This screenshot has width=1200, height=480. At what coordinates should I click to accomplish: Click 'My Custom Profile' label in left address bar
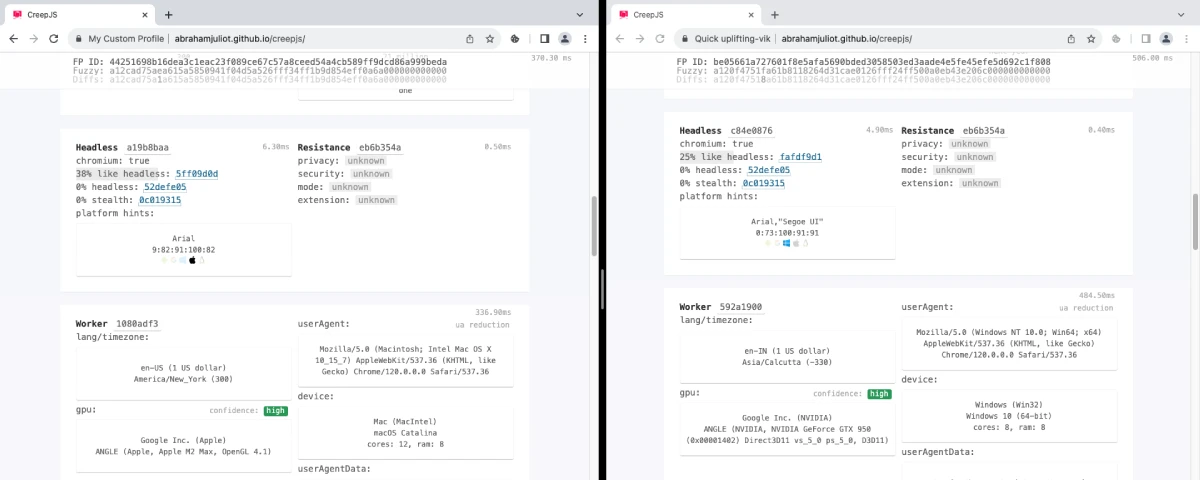point(126,38)
